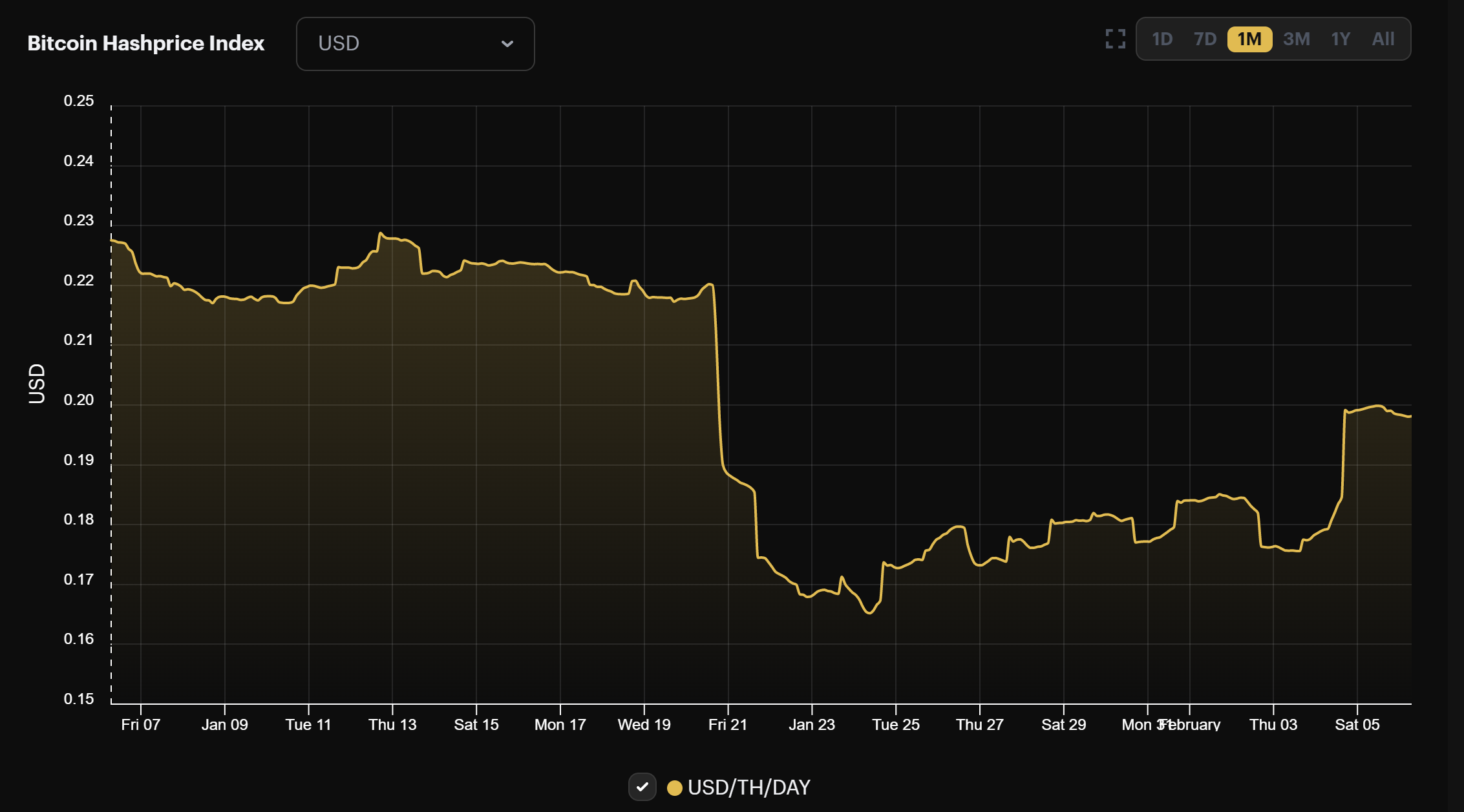This screenshot has width=1464, height=812.
Task: Click the 7D range button
Action: pyautogui.click(x=1205, y=39)
